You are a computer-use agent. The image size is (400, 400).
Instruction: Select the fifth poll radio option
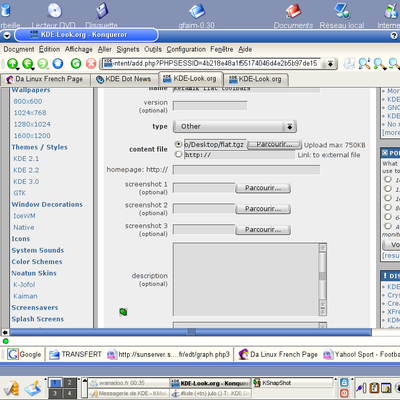click(x=388, y=217)
